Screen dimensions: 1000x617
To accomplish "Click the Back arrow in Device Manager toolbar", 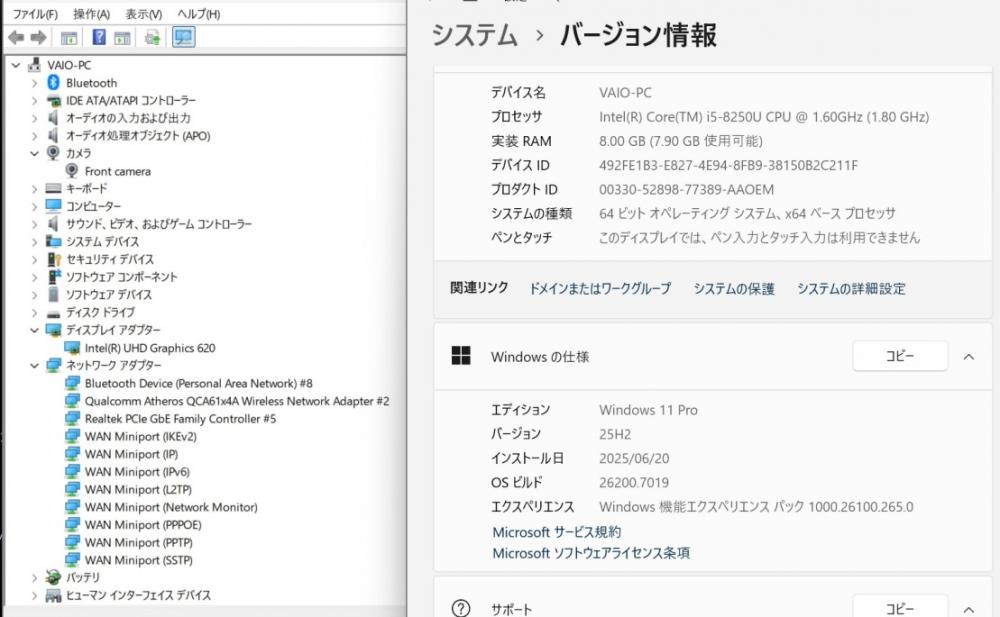I will 16,38.
